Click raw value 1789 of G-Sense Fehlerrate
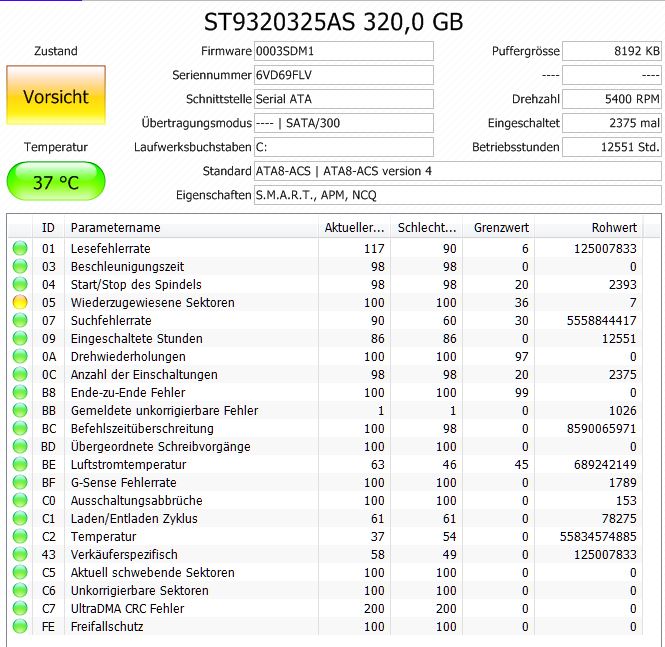The height and width of the screenshot is (647, 665). pos(622,482)
